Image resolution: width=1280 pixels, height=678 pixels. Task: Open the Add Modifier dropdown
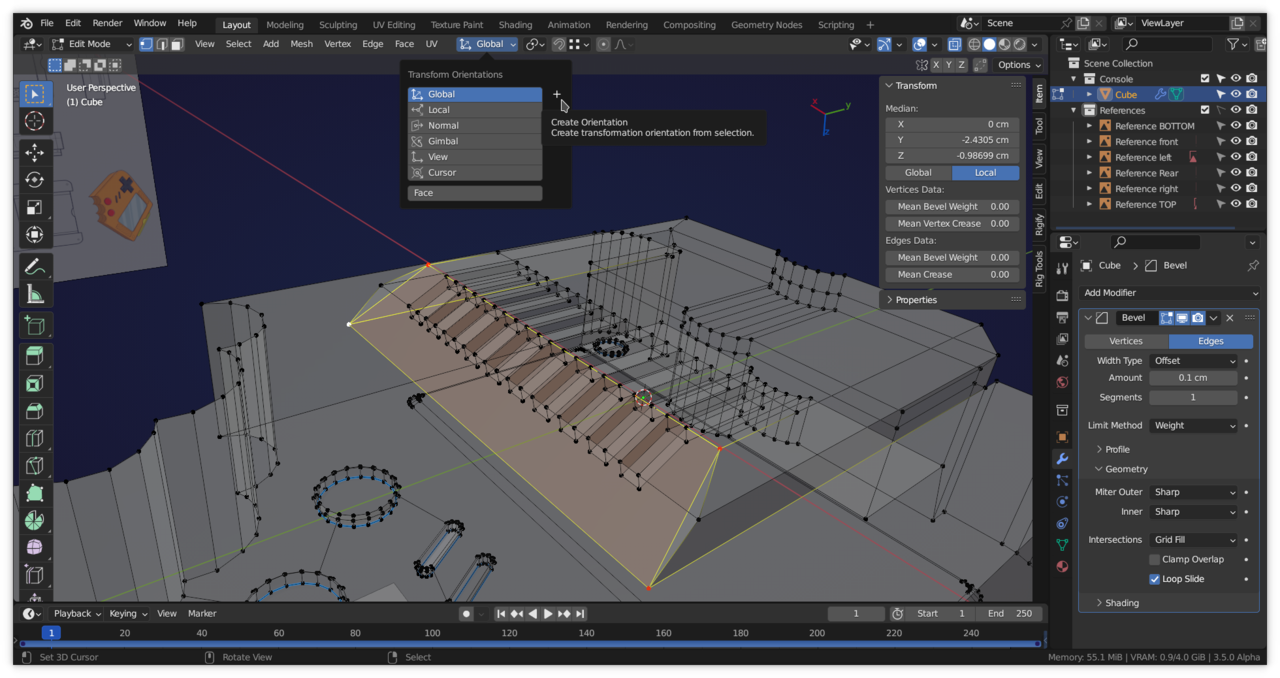1170,293
